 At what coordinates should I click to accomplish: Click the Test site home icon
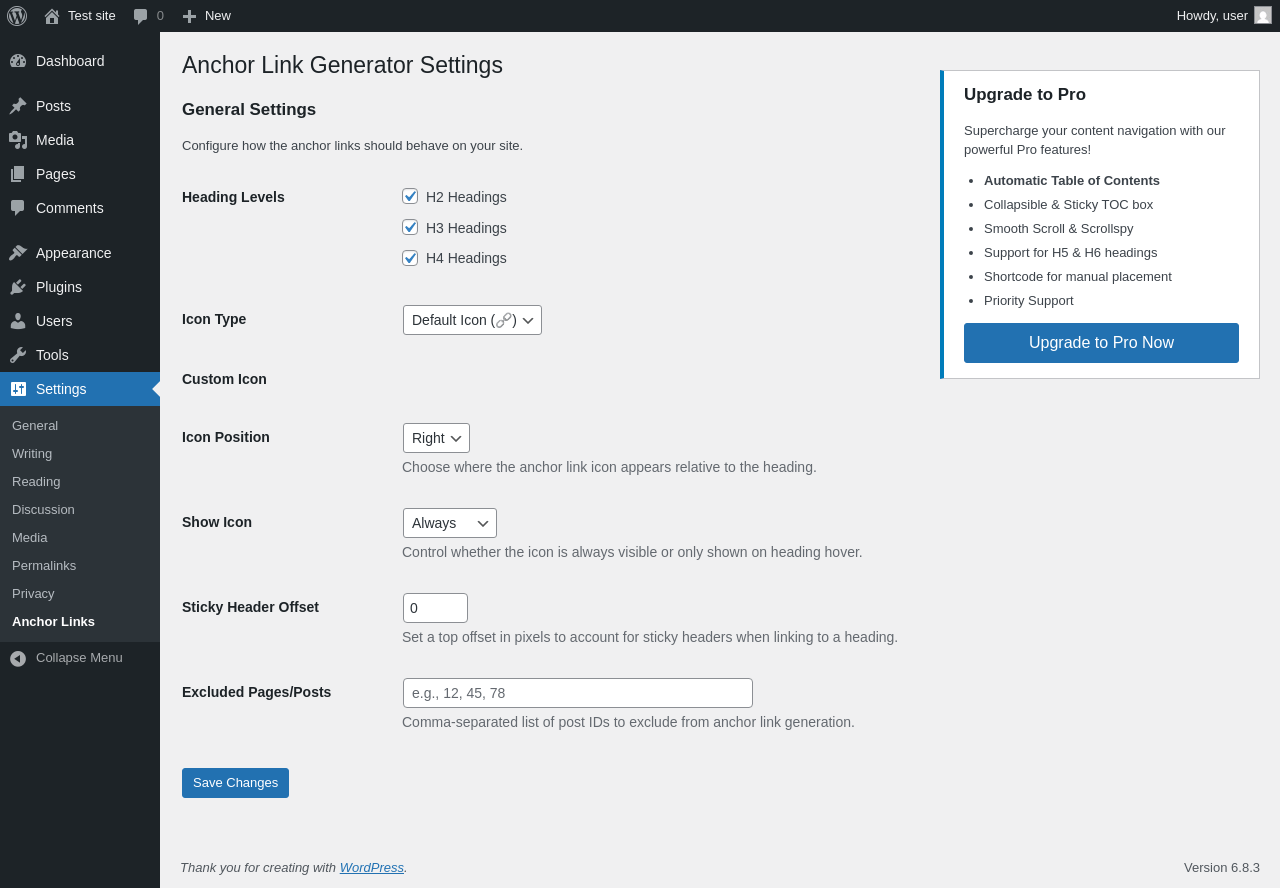click(52, 16)
